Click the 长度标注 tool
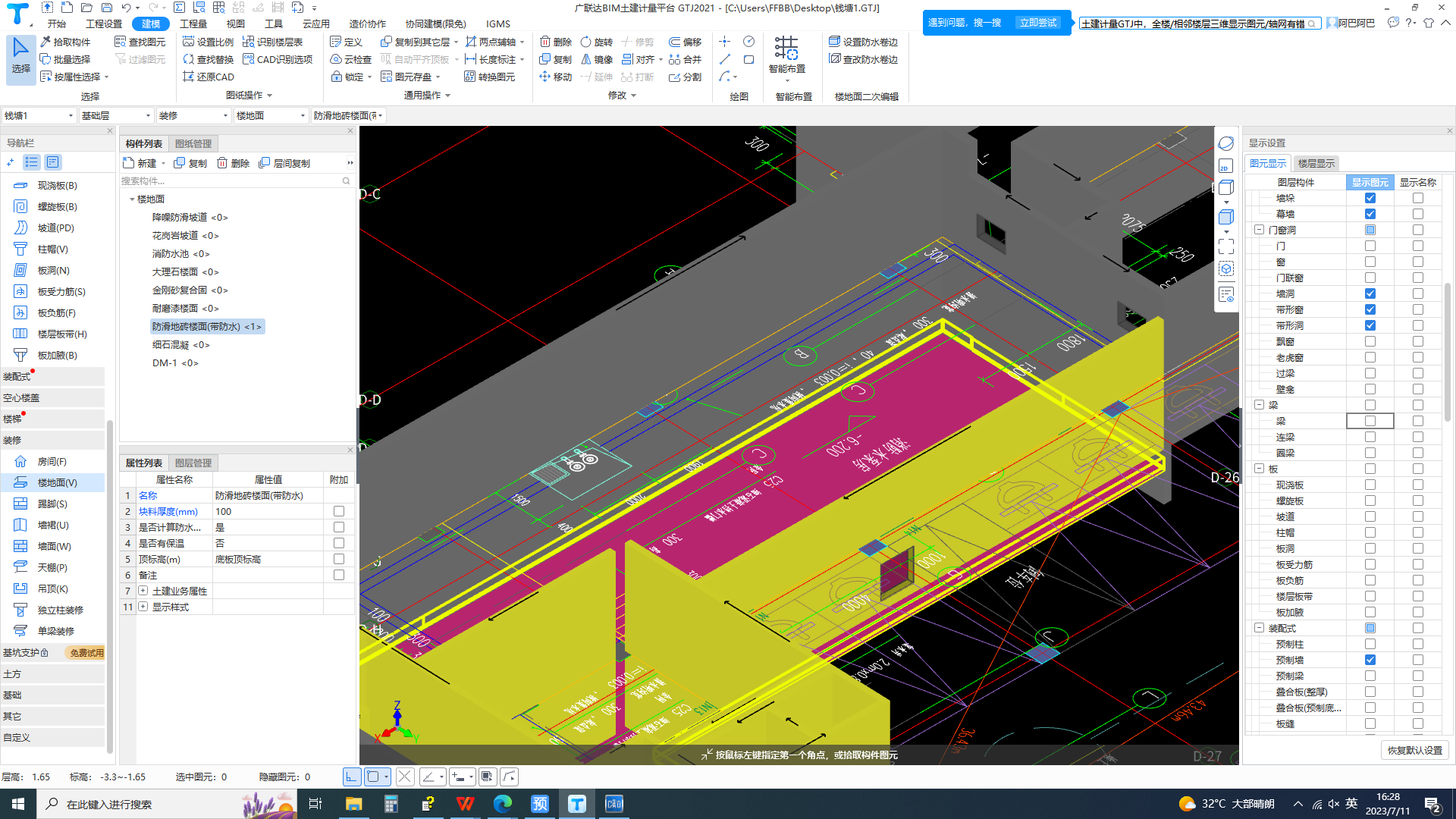 (x=491, y=59)
